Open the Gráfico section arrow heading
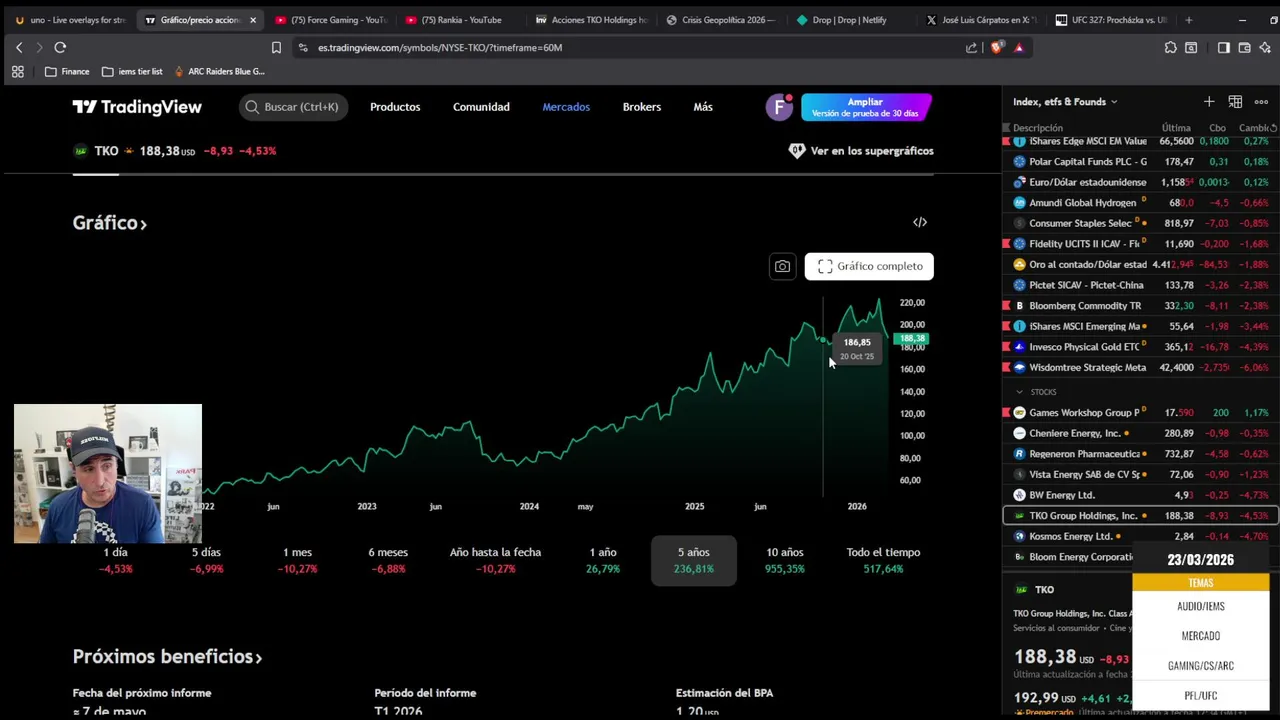The width and height of the screenshot is (1280, 720). 110,223
